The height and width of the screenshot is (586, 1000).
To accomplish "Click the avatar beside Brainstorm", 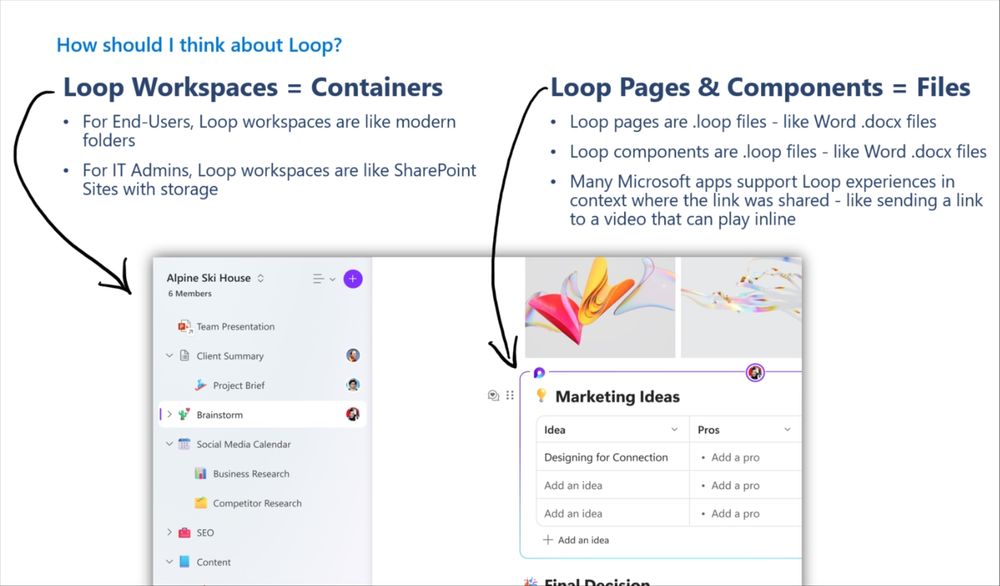I will coord(353,414).
